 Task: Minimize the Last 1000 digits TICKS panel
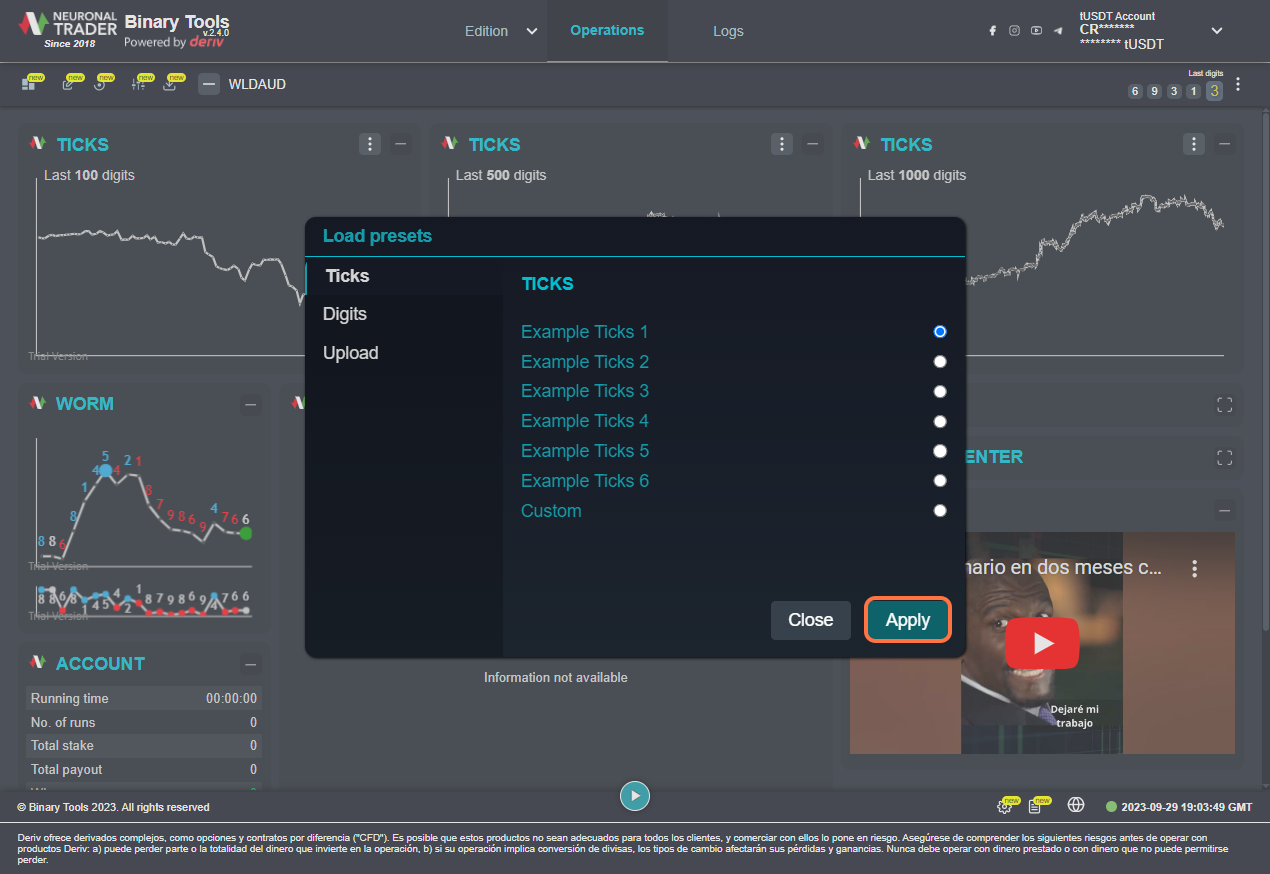tap(1225, 144)
